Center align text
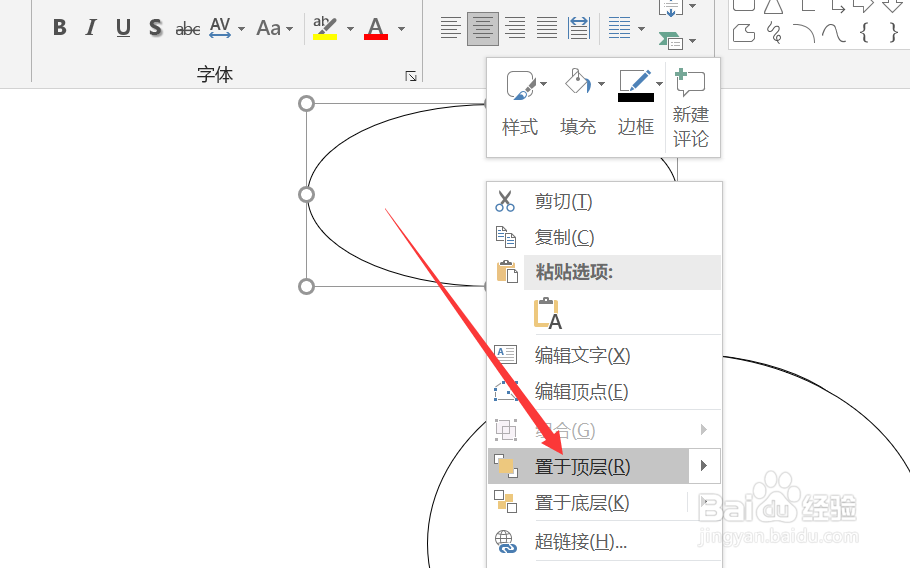910x568 pixels. 482,27
